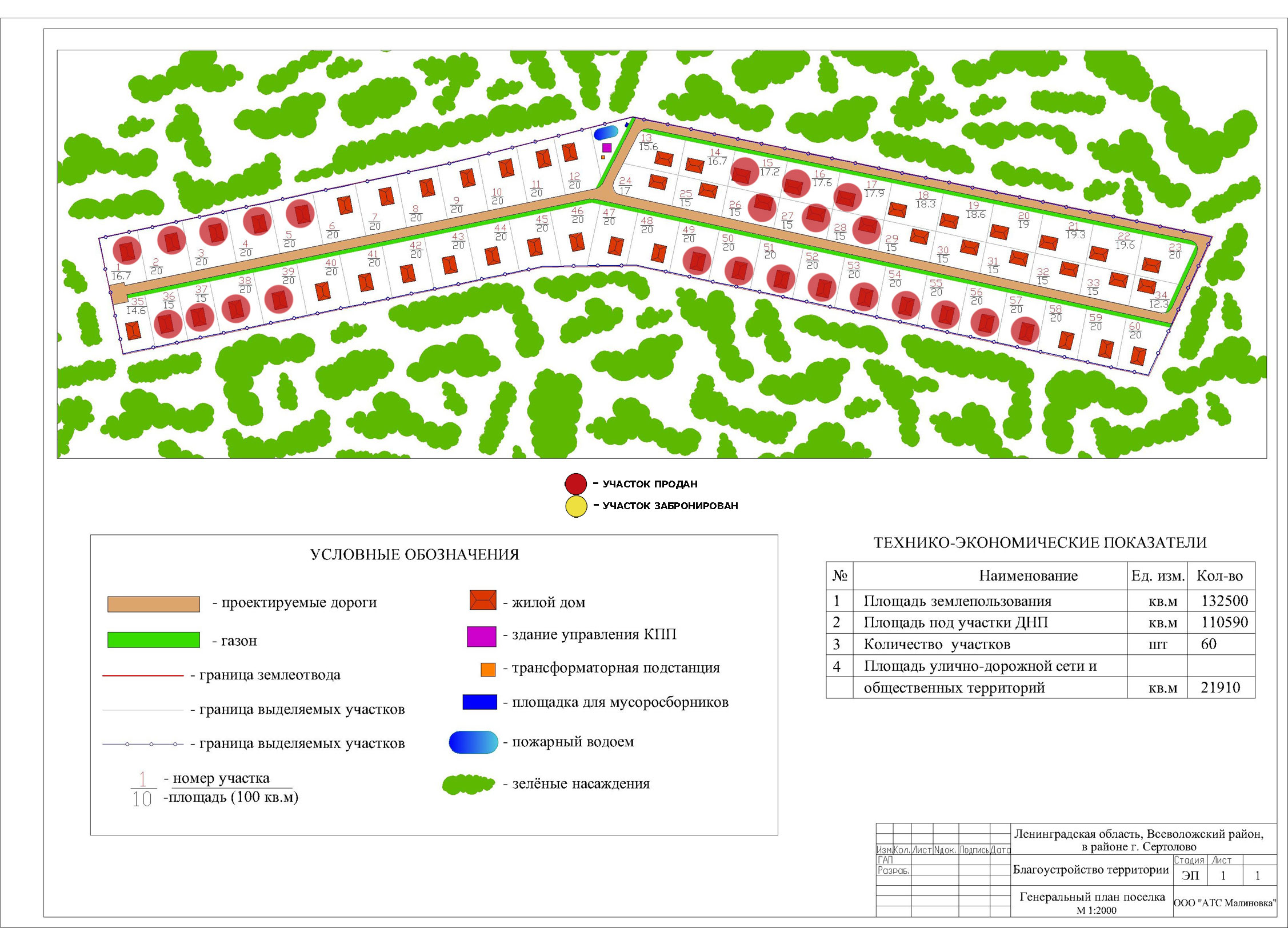Click the '- пожарный водоем' legend caption
This screenshot has width=1288, height=928.
pos(569,742)
